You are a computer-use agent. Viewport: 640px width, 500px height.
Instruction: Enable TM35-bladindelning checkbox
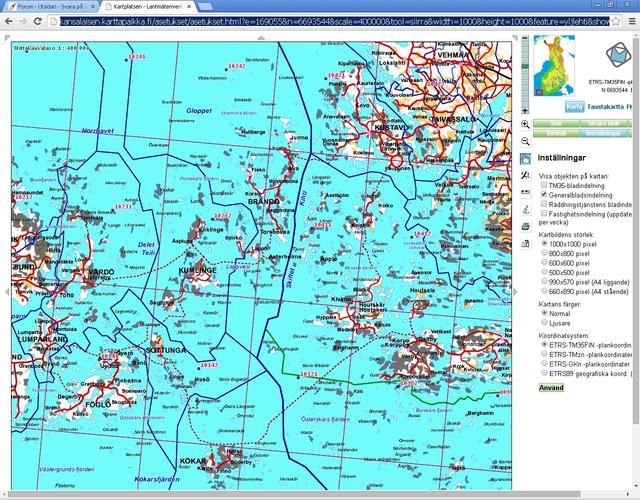(x=544, y=184)
